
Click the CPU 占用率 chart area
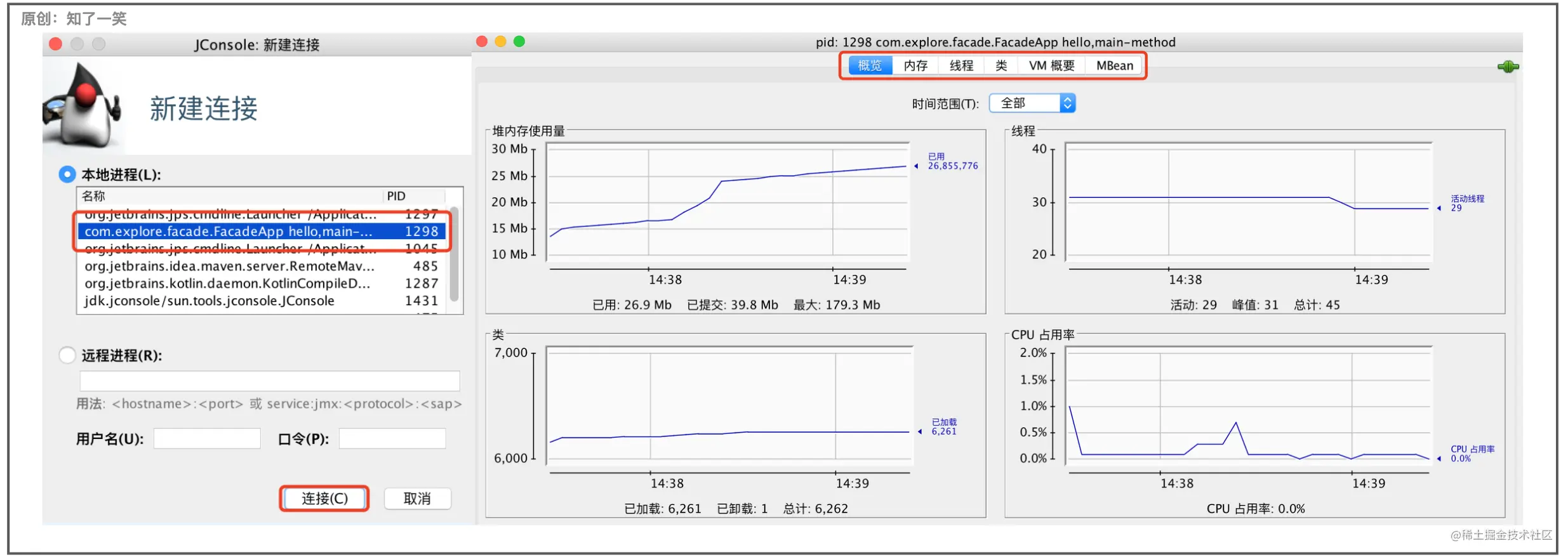click(1249, 405)
